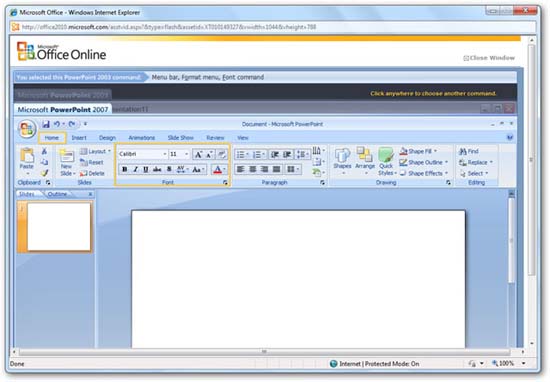Open the Paragraph dialog launcher arrow

[322, 183]
